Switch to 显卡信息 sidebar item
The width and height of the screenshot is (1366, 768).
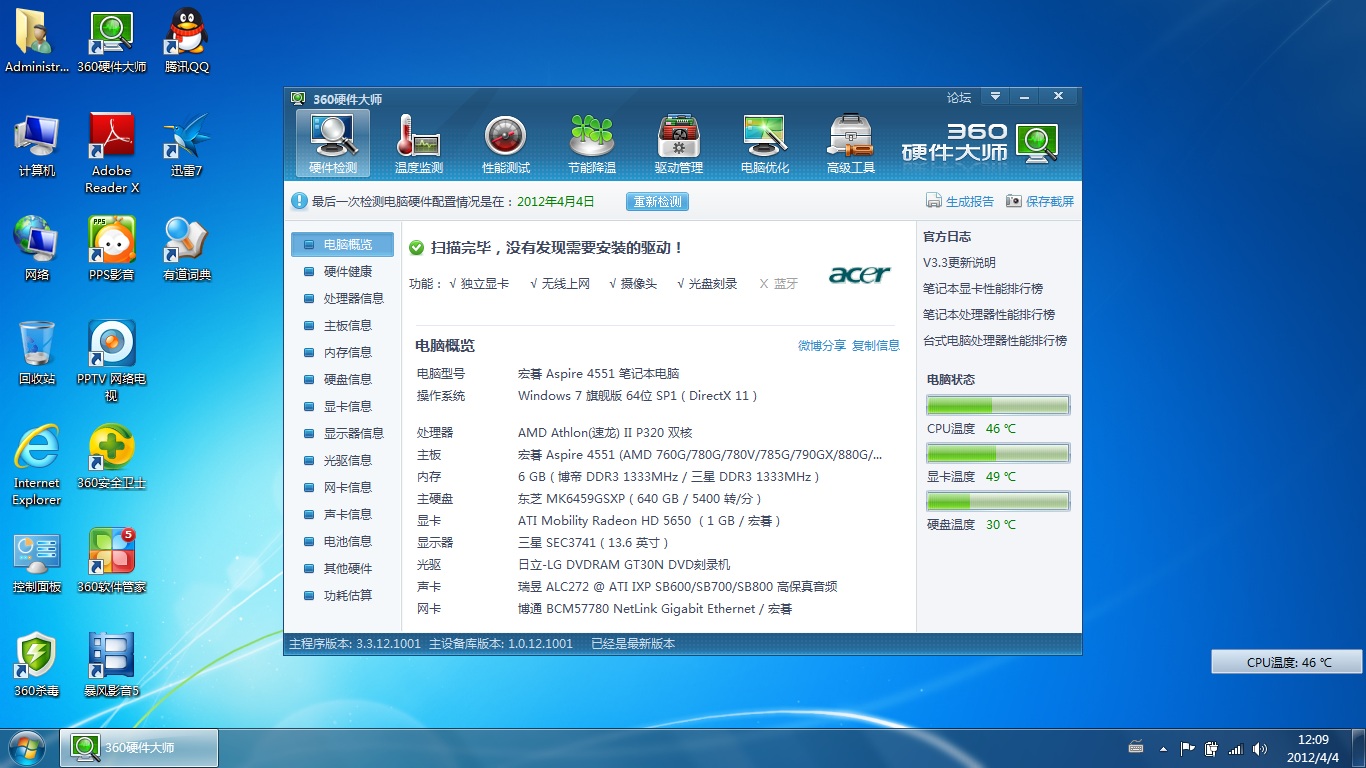347,406
